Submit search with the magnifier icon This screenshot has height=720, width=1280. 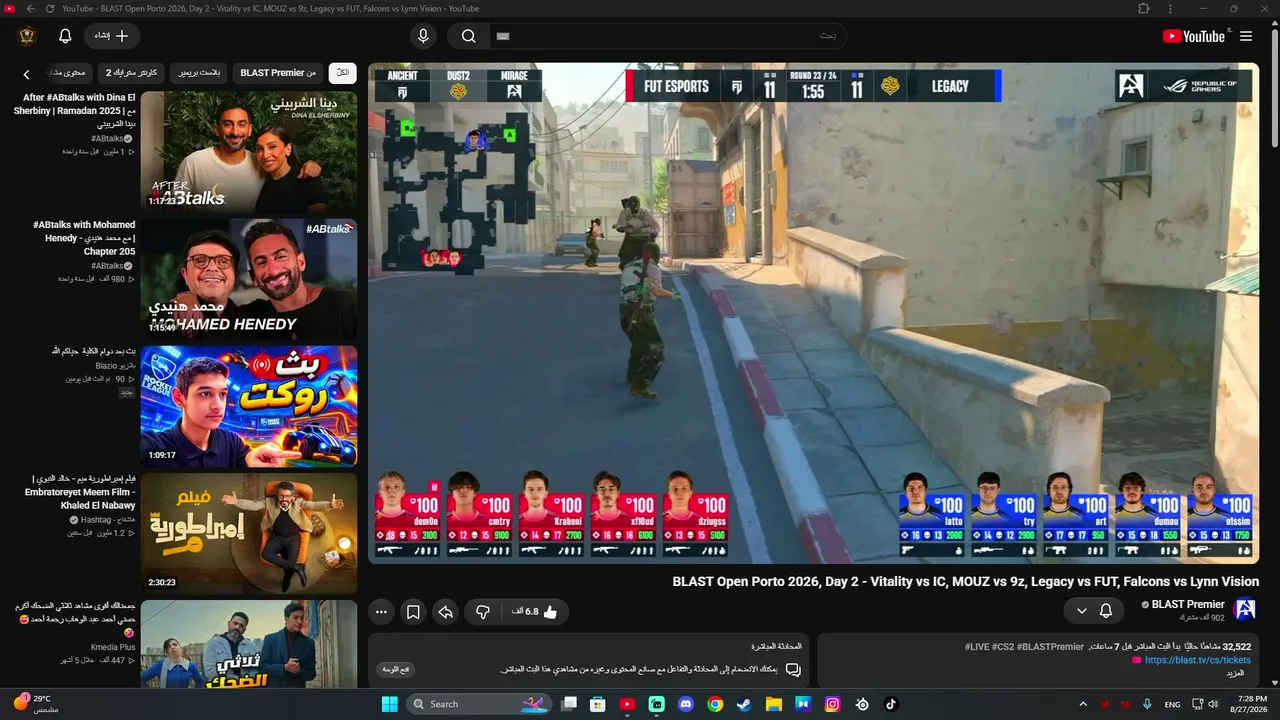pyautogui.click(x=468, y=36)
